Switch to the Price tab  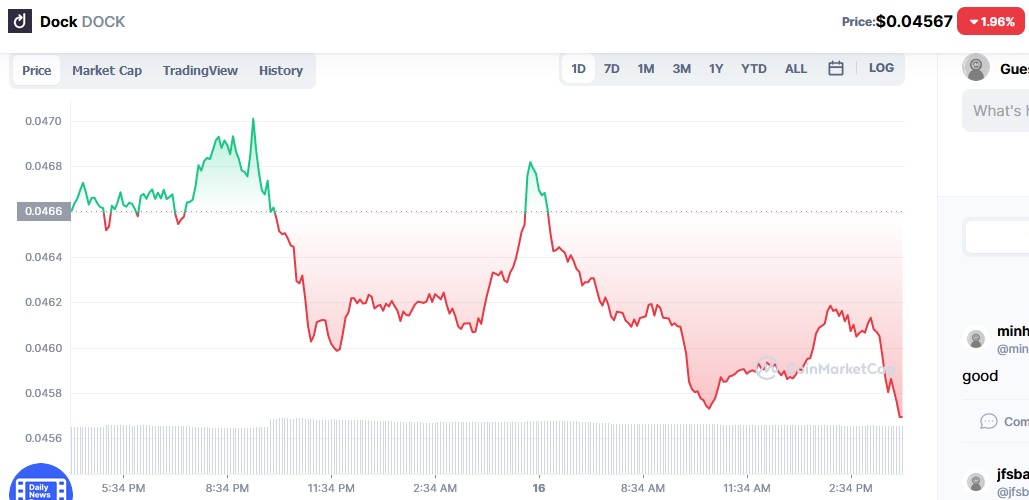point(37,70)
